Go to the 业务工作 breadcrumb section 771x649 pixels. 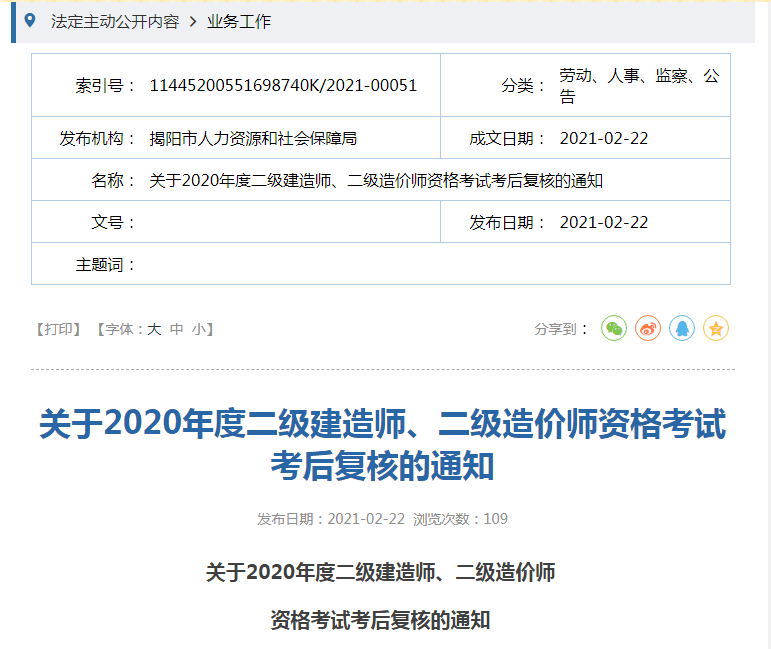[x=239, y=21]
